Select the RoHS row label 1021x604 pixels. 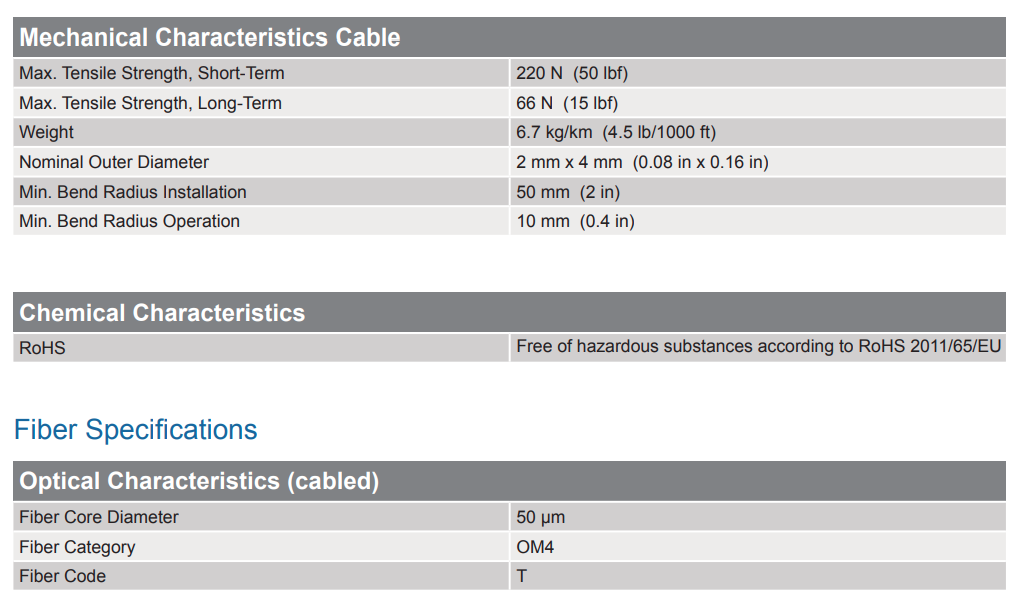42,348
